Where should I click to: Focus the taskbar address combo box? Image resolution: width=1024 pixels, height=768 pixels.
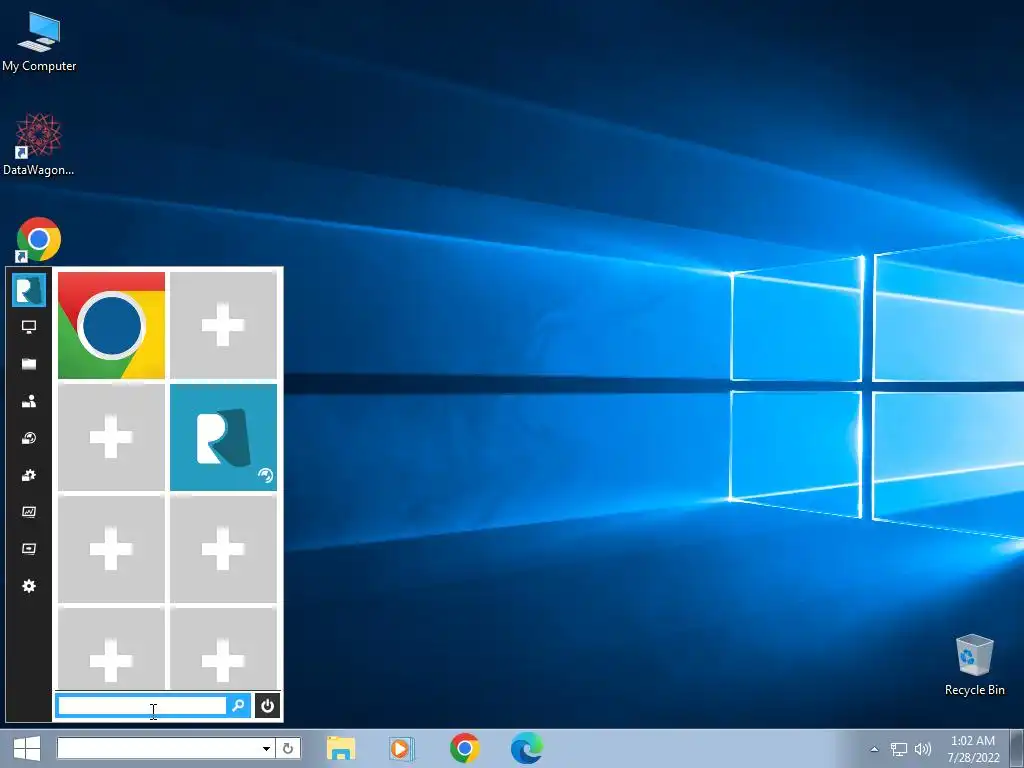tap(165, 748)
